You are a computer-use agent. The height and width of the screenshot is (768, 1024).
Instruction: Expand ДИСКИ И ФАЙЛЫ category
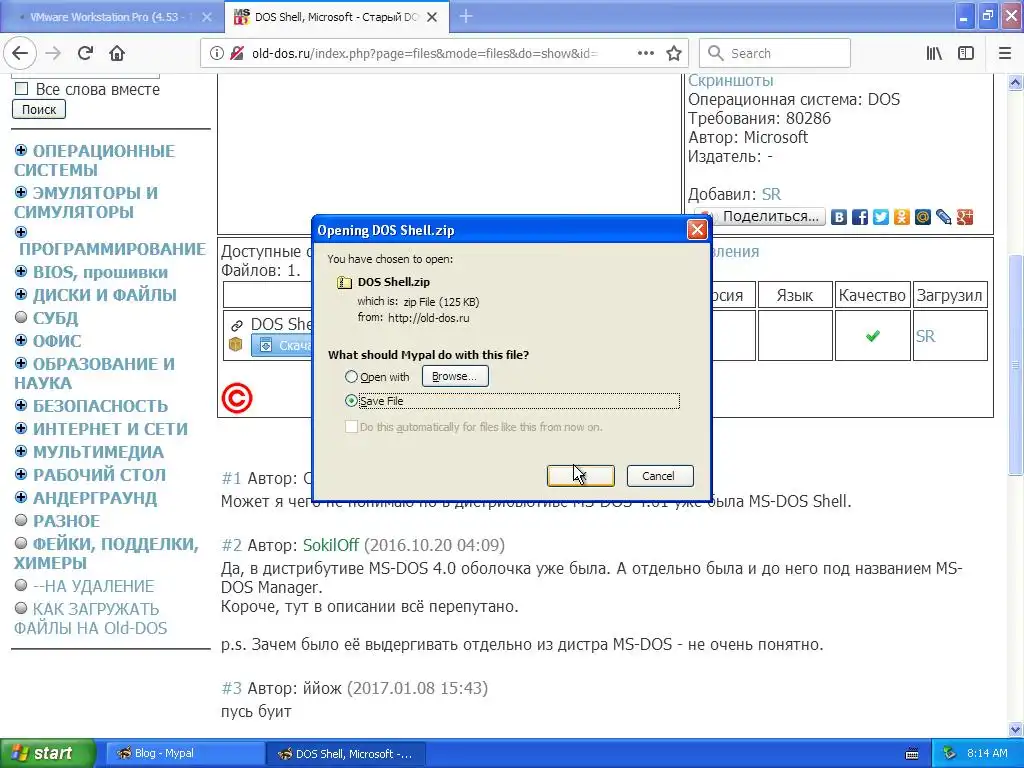point(21,294)
